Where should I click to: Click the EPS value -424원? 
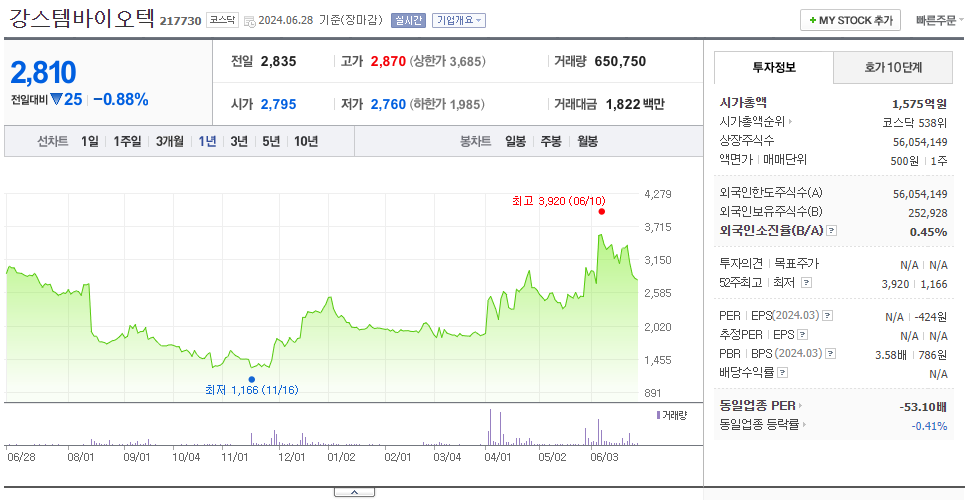tap(933, 317)
